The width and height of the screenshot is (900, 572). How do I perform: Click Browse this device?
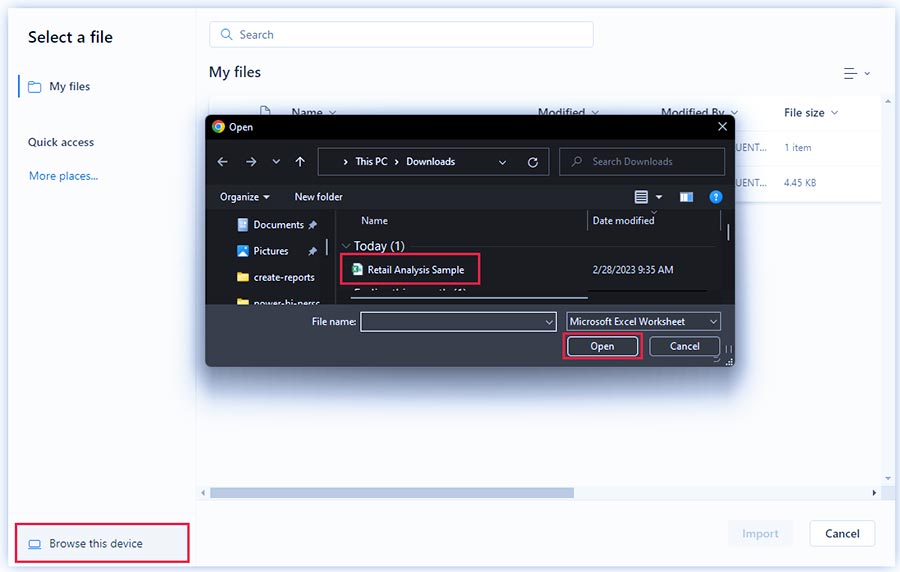click(102, 543)
